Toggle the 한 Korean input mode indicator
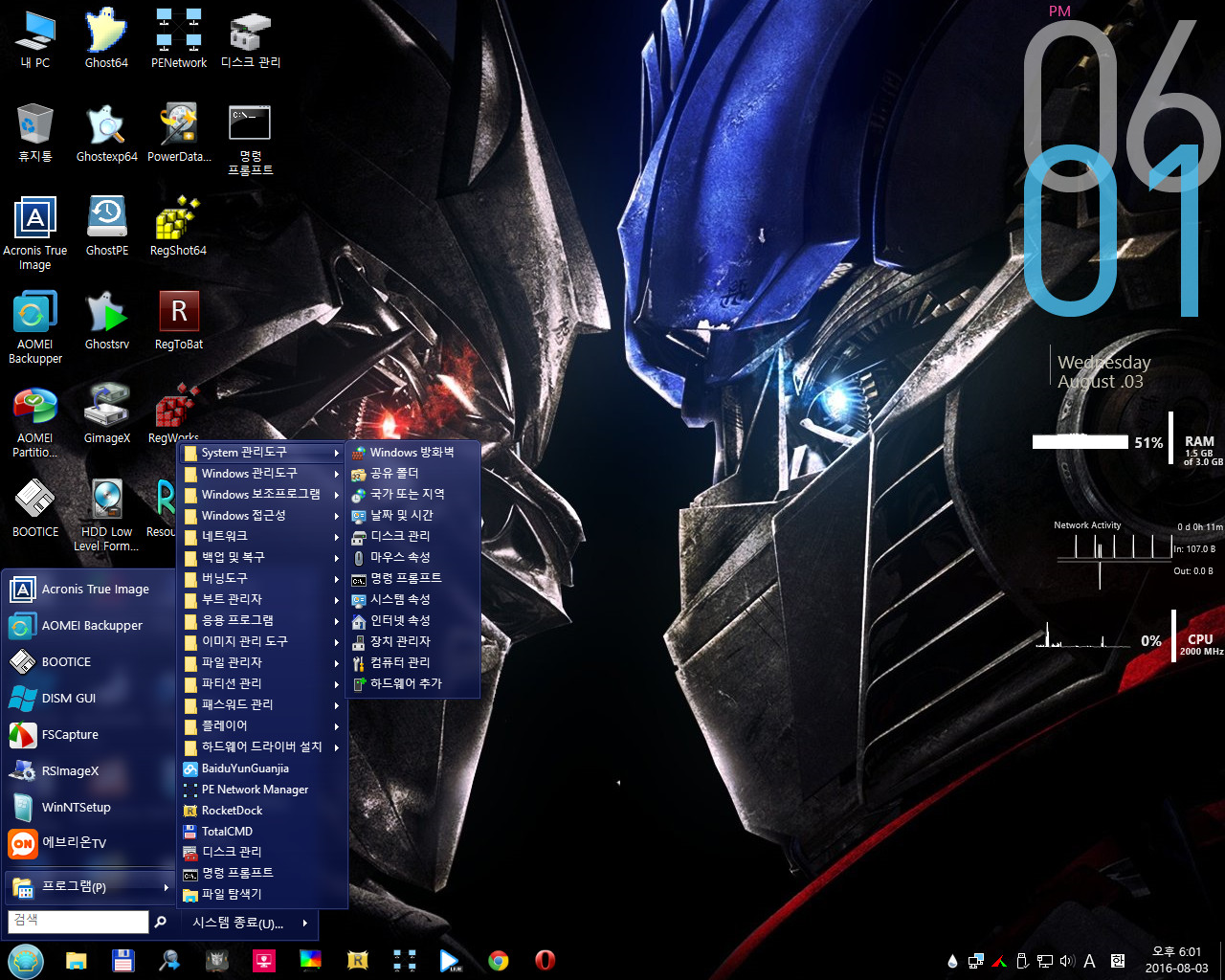 click(1117, 961)
